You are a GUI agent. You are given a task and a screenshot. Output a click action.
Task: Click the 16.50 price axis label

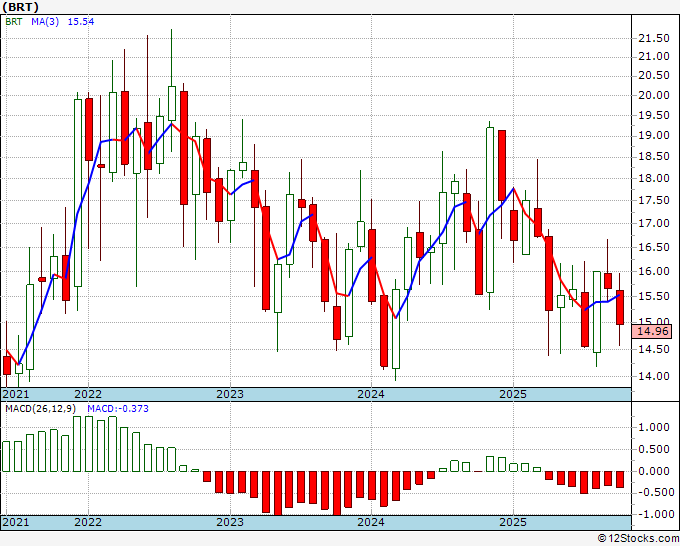tap(654, 247)
